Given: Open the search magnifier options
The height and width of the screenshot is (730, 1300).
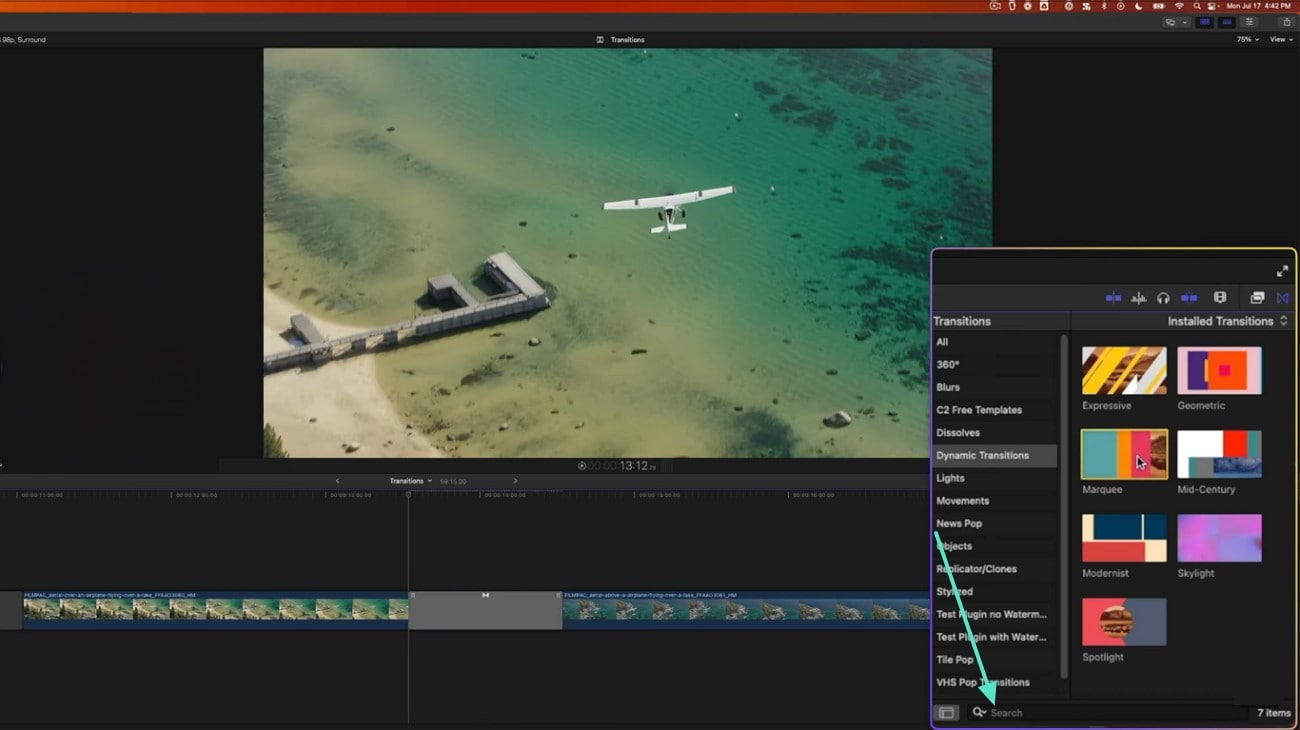Looking at the screenshot, I should [979, 713].
